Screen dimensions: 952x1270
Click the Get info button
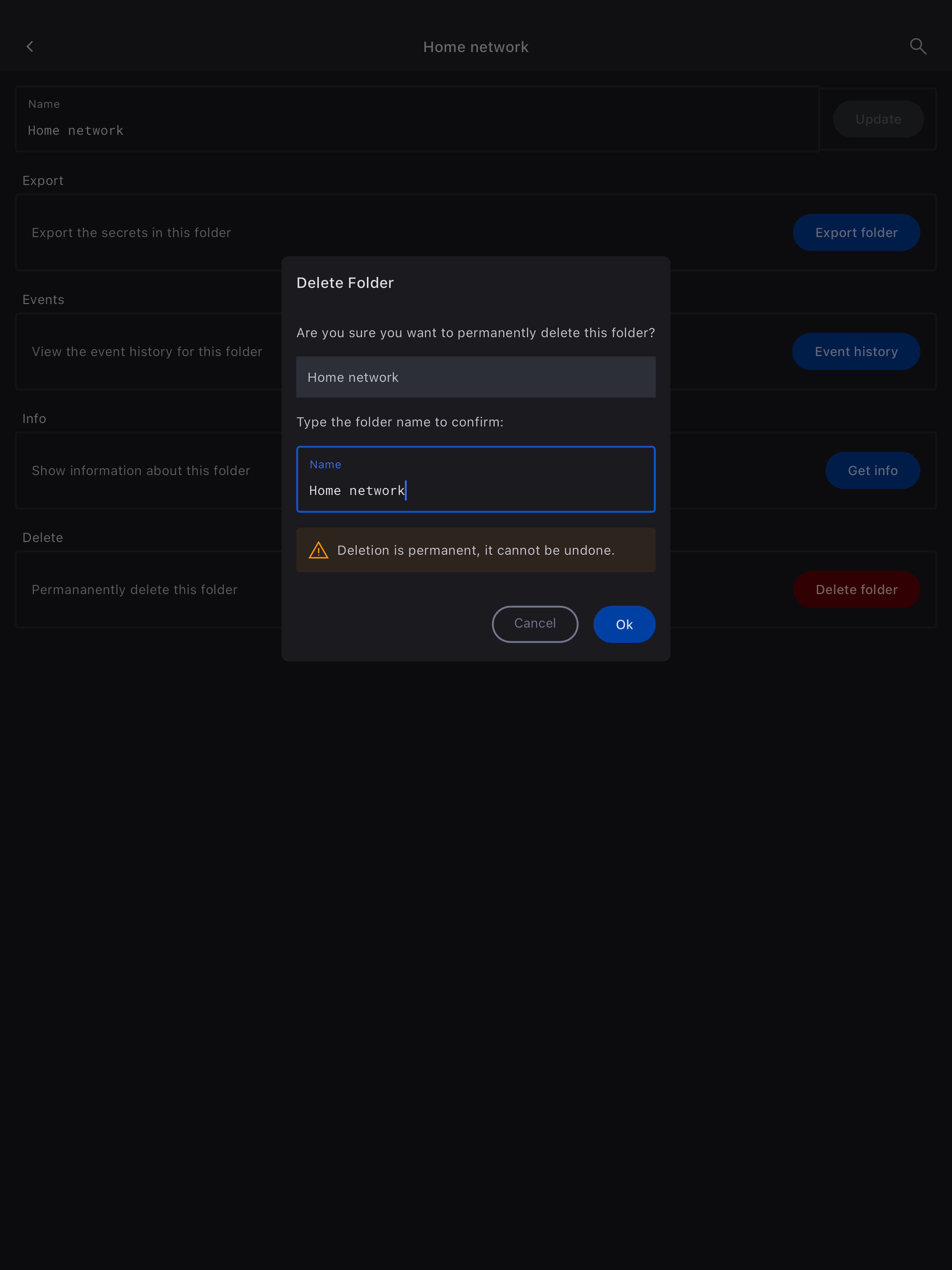point(872,471)
